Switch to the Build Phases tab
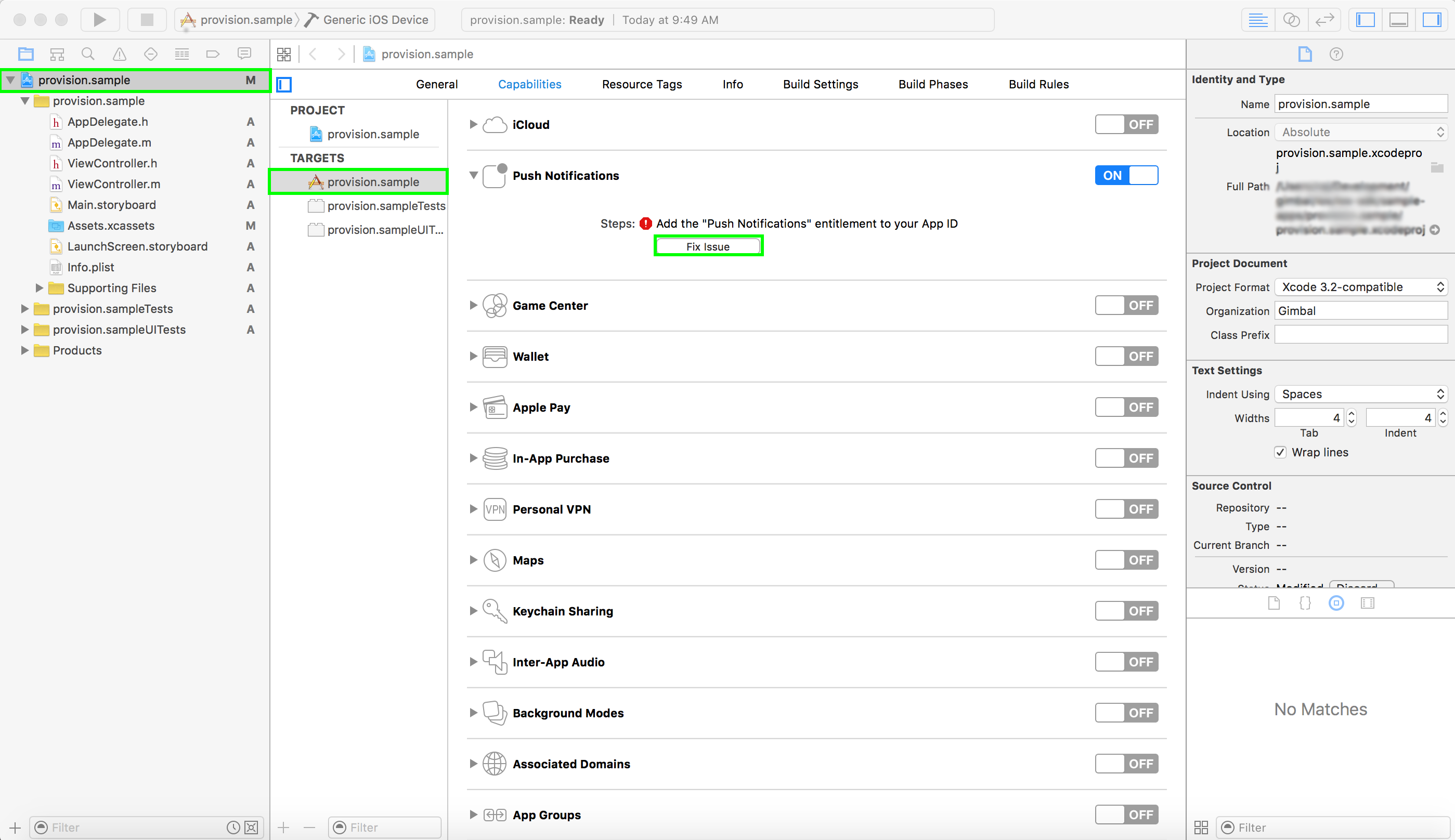Viewport: 1455px width, 840px height. coord(933,84)
